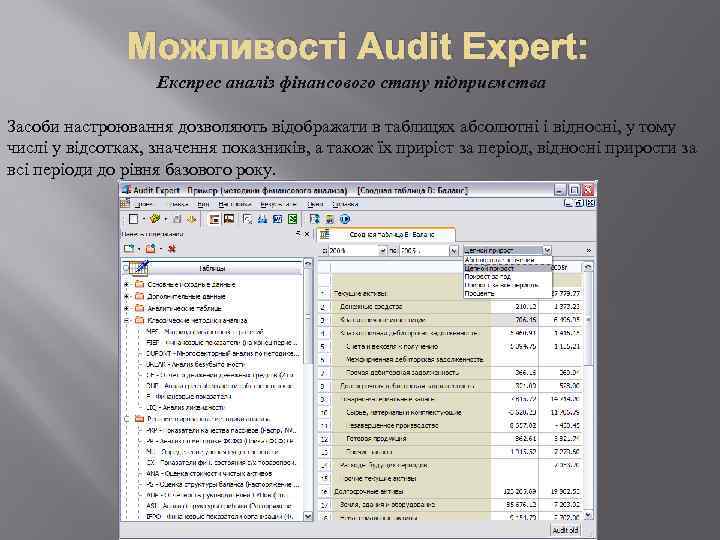
Task: Click 'Денежные средства' row in table
Action: coord(371,306)
